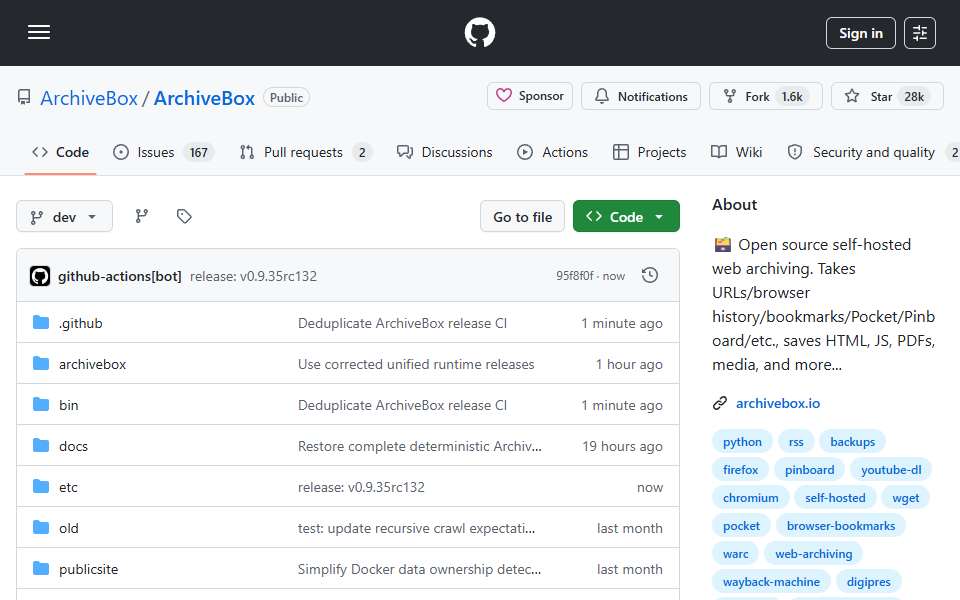
Task: Click the .github row folder icon
Action: point(41,323)
